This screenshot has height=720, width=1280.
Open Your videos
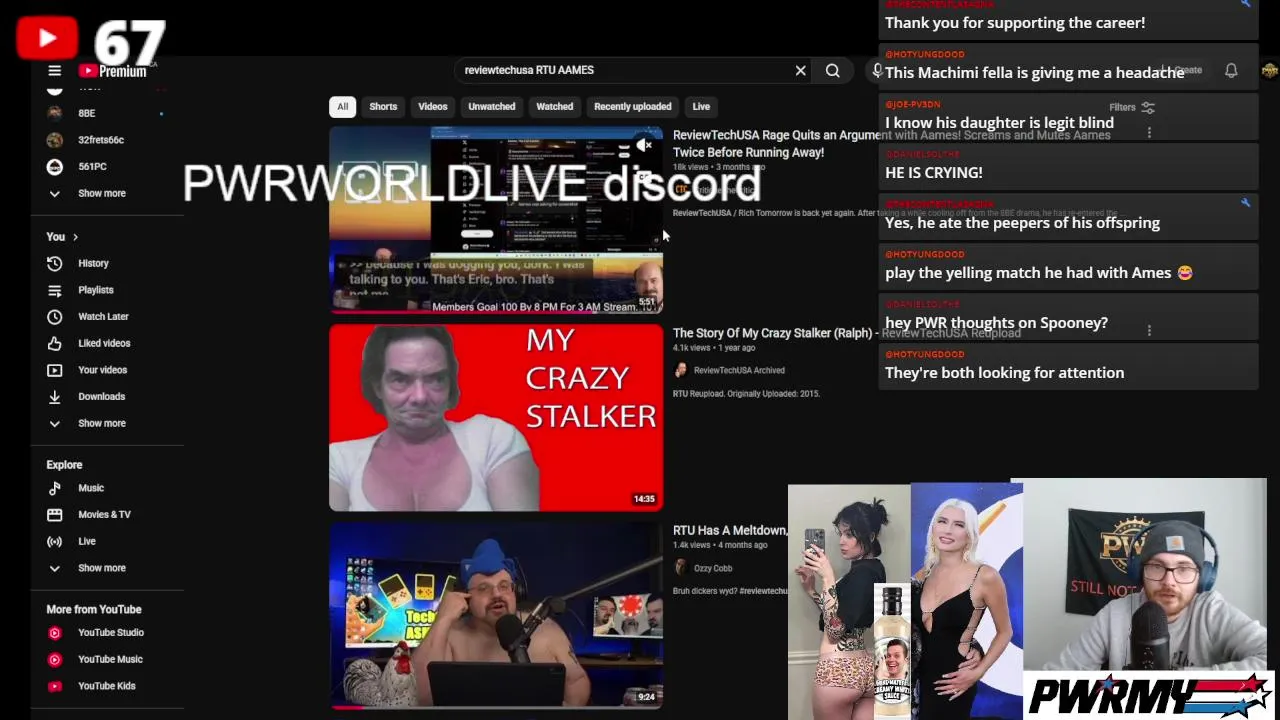(88, 370)
